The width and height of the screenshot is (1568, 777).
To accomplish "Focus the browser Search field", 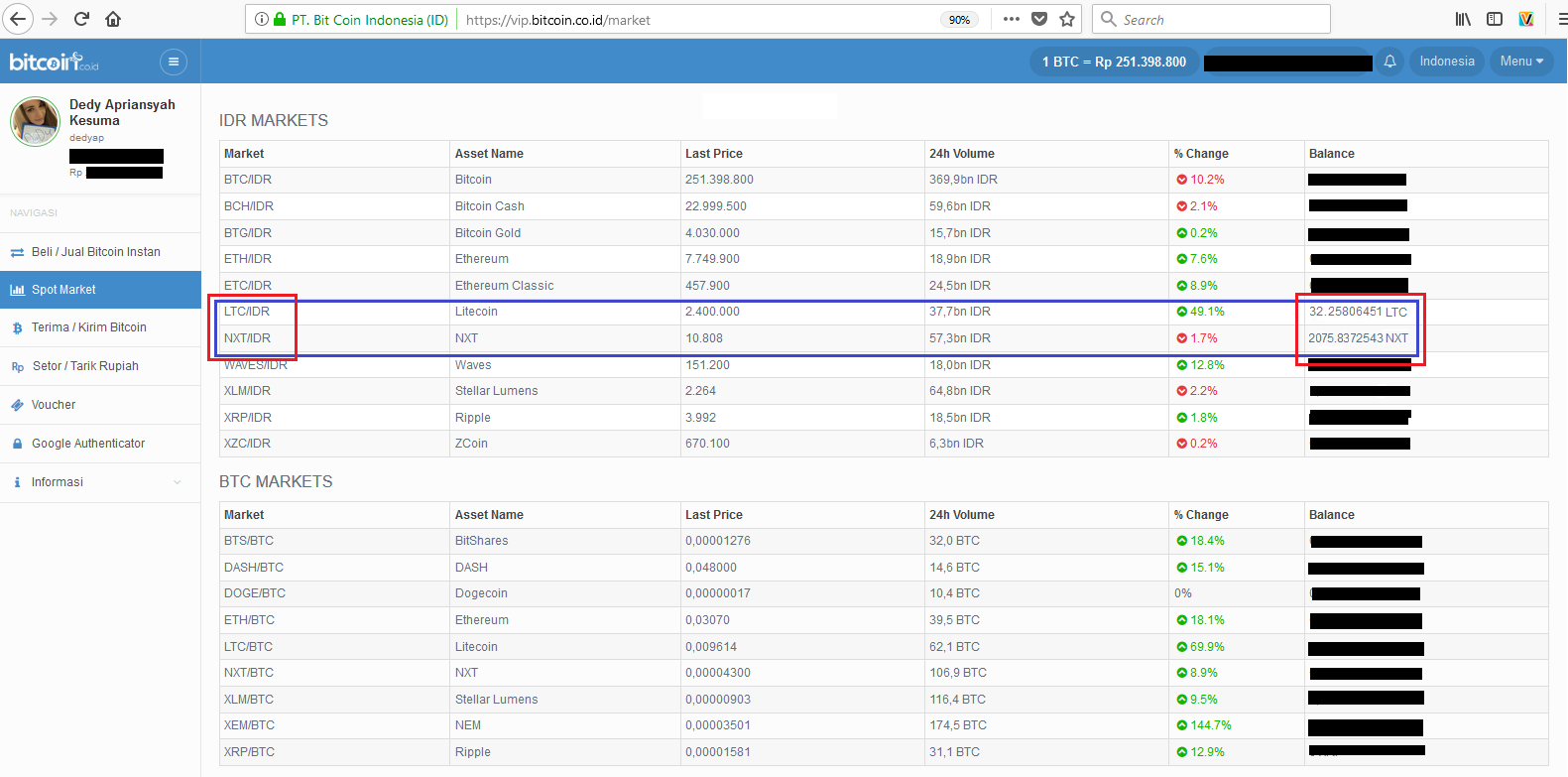I will [1211, 19].
